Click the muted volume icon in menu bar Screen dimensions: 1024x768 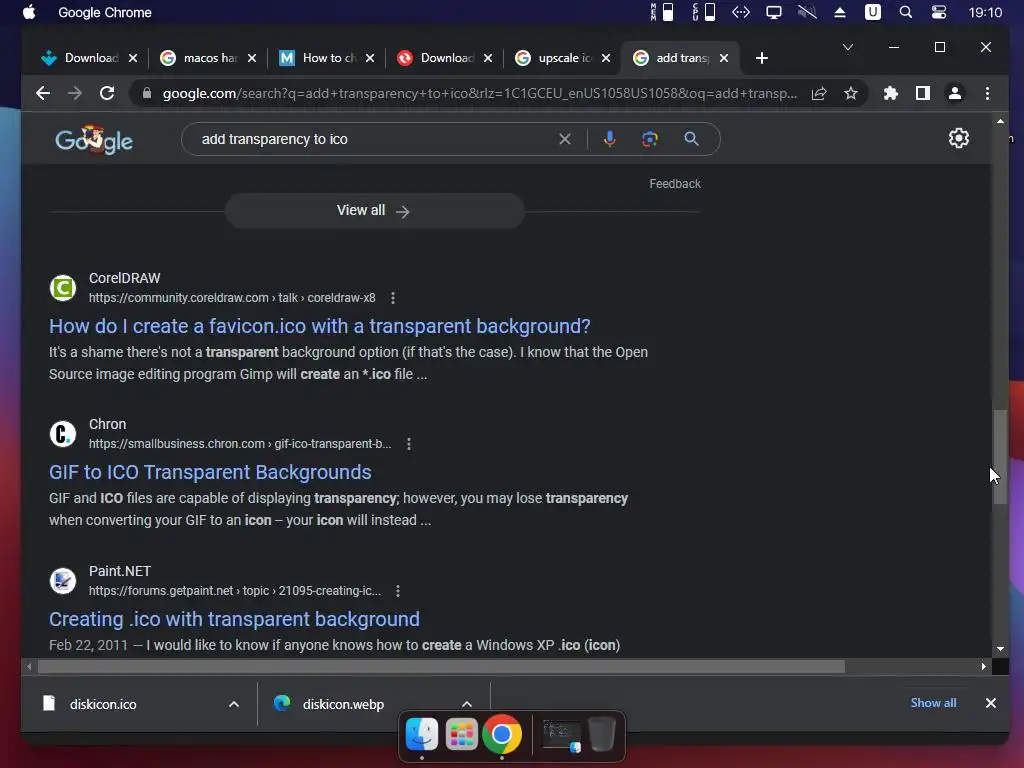[x=807, y=12]
